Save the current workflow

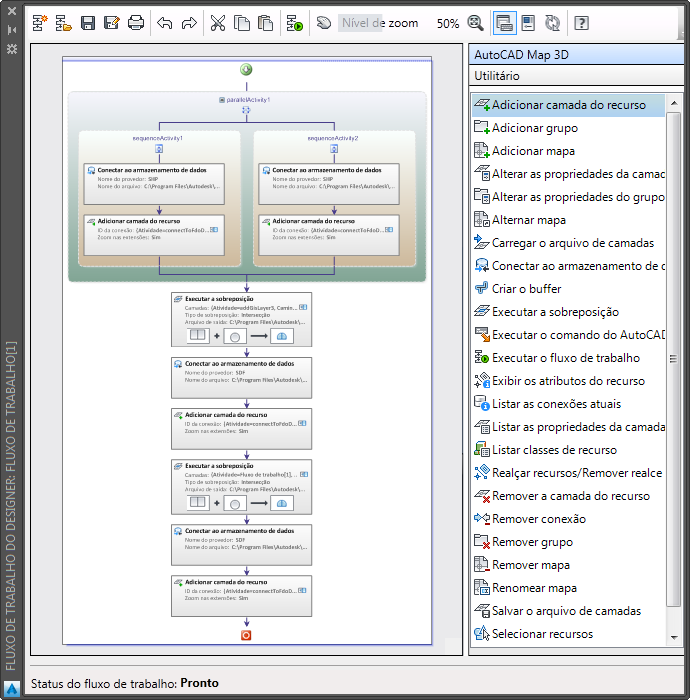(88, 23)
